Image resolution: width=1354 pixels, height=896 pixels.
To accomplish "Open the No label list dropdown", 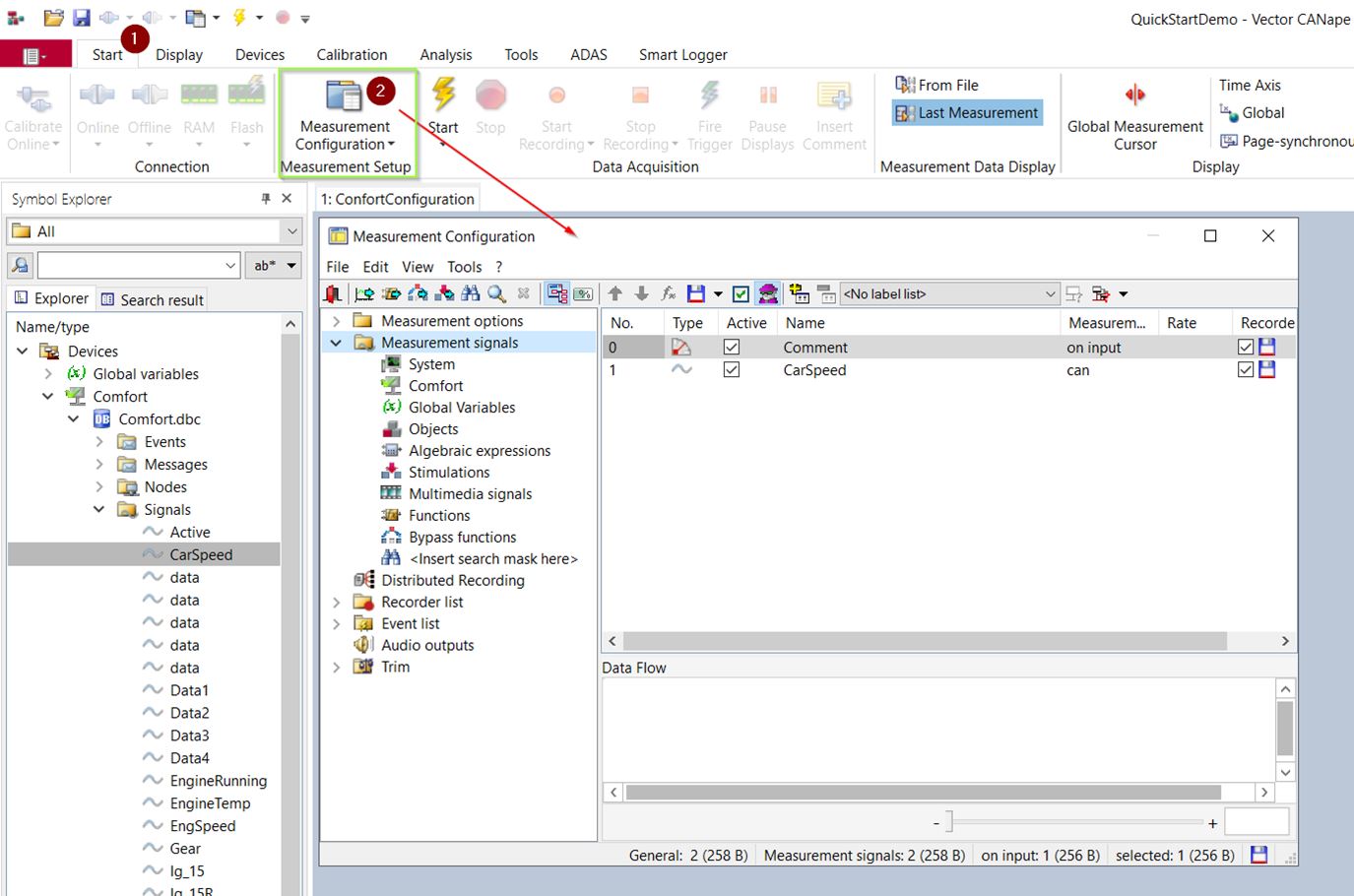I will pyautogui.click(x=1050, y=293).
